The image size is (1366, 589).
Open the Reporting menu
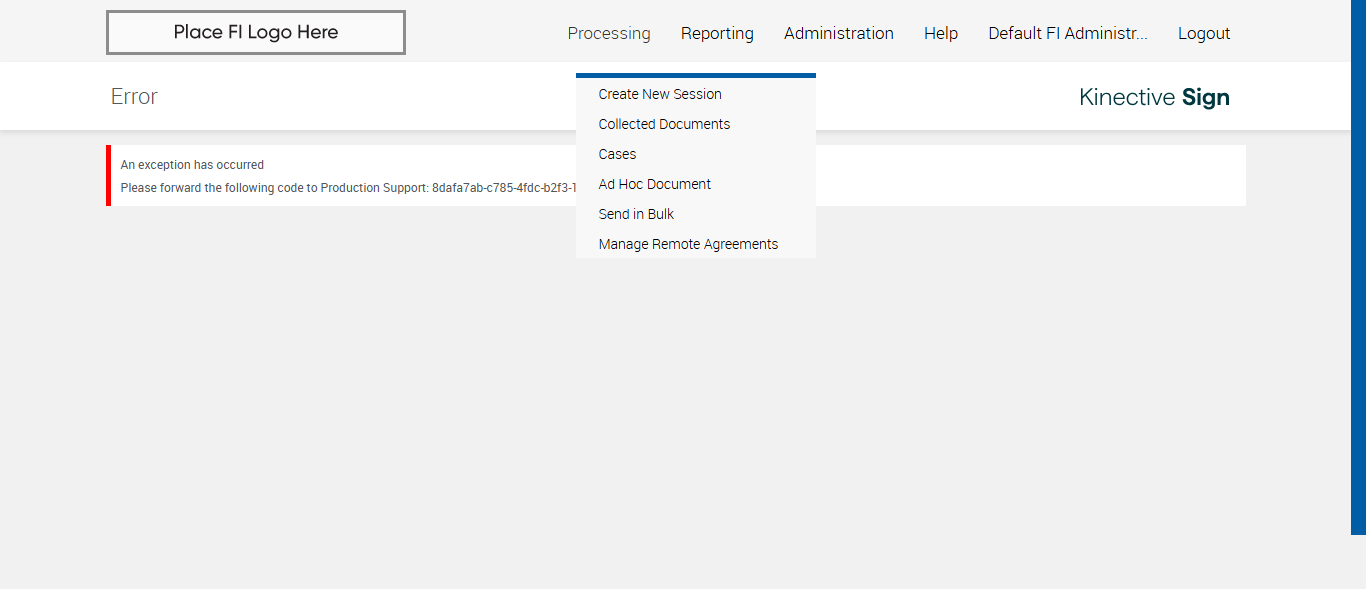tap(717, 33)
